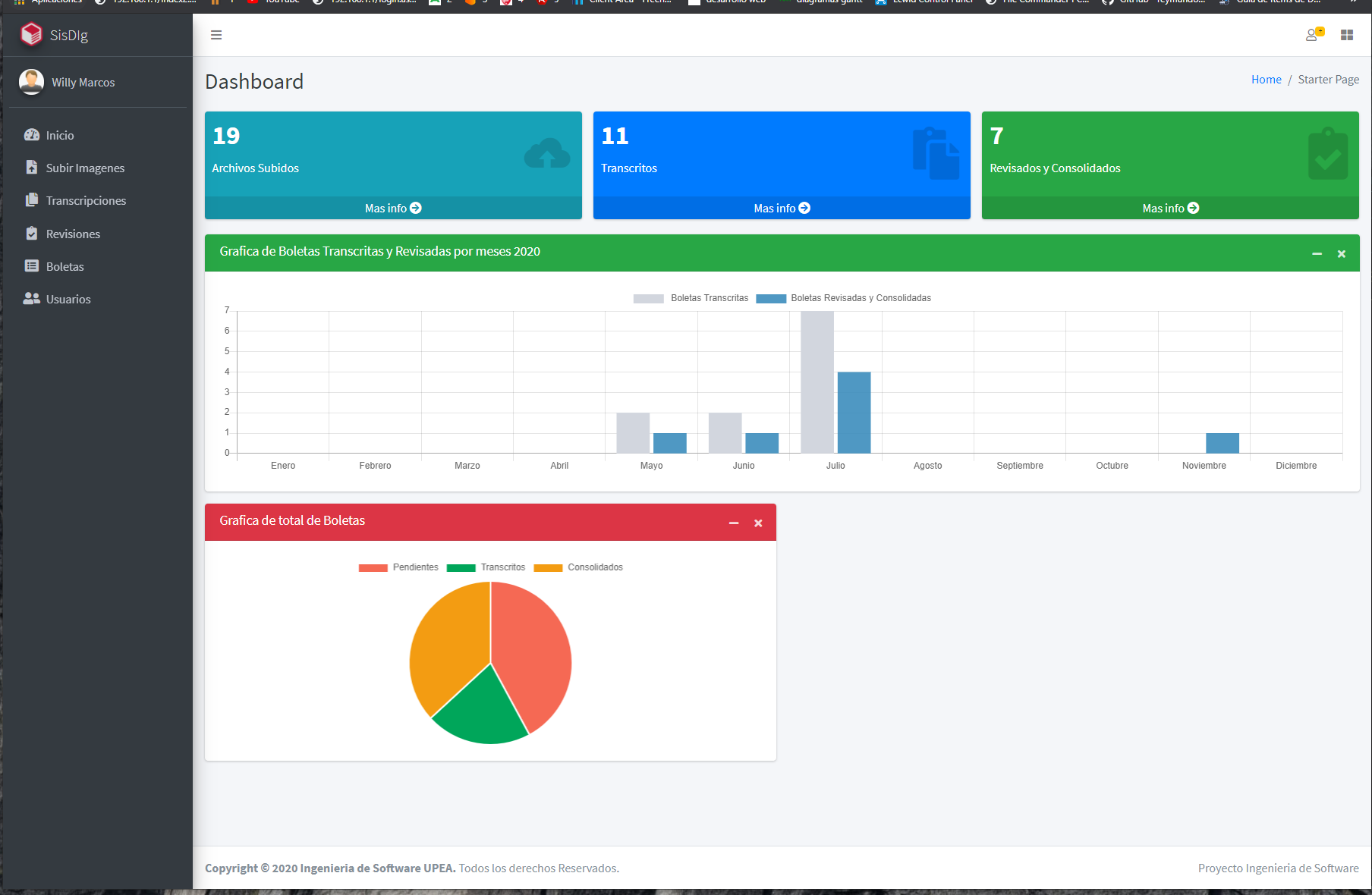Click the grid layout icon top right
The image size is (1372, 895).
click(x=1347, y=35)
